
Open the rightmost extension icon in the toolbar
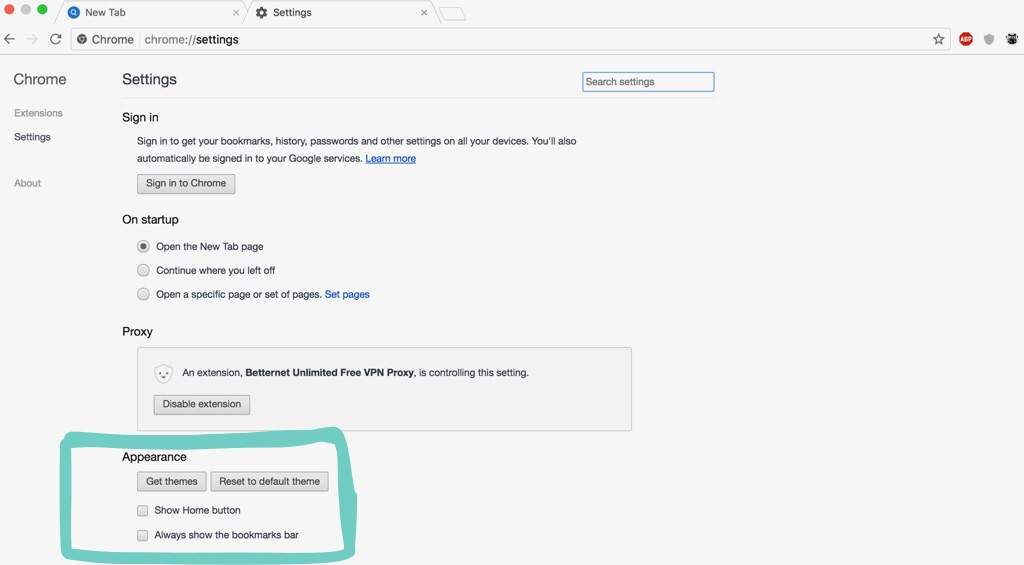coord(1012,39)
